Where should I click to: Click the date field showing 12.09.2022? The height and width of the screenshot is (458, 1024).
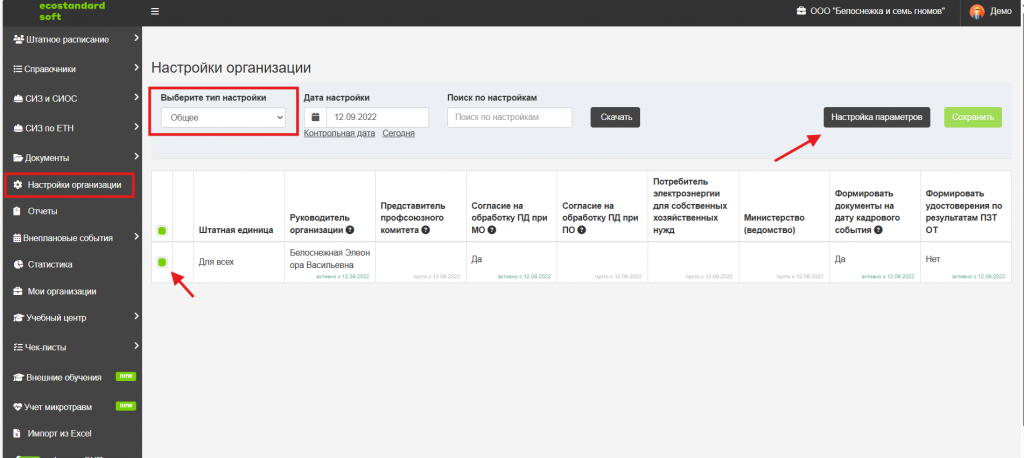(377, 118)
